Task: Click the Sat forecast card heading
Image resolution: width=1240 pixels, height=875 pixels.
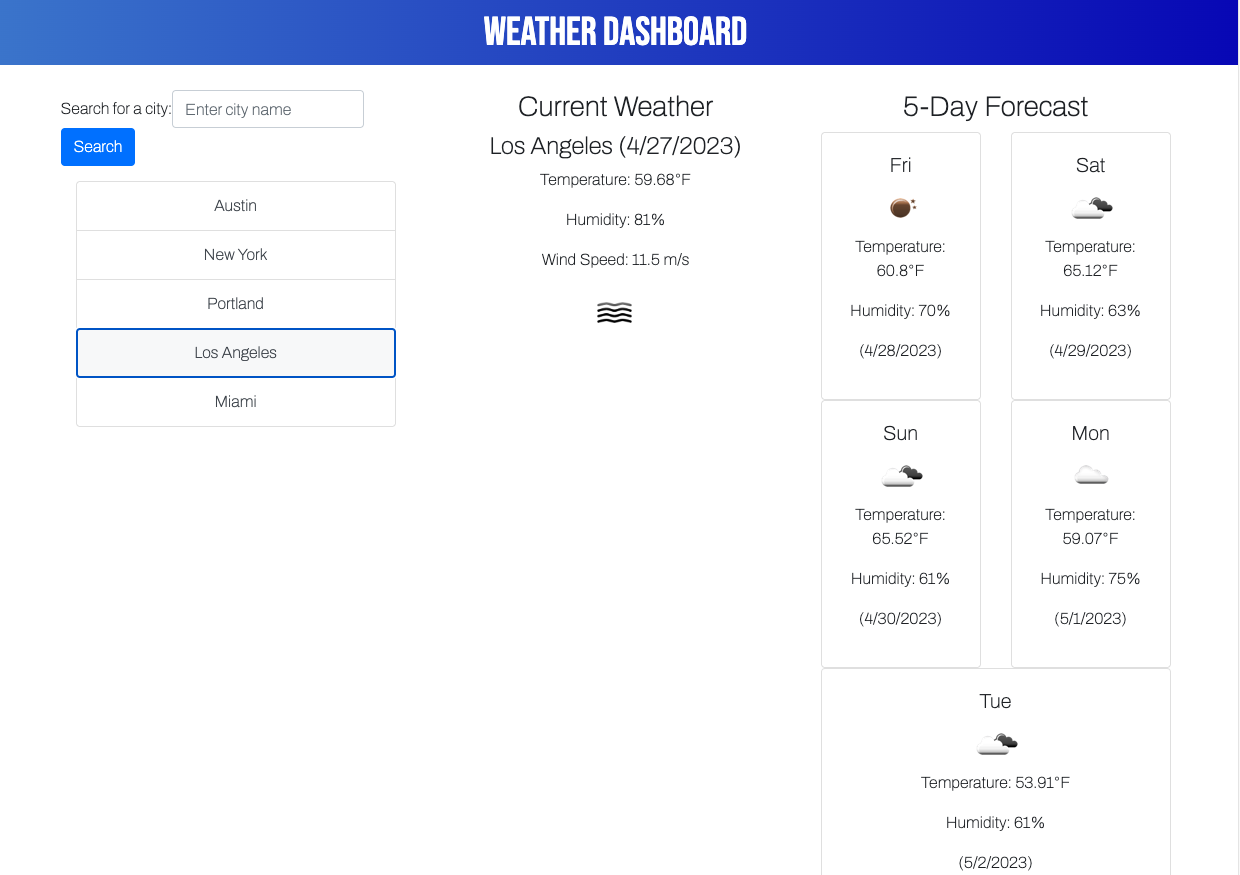Action: [1090, 165]
